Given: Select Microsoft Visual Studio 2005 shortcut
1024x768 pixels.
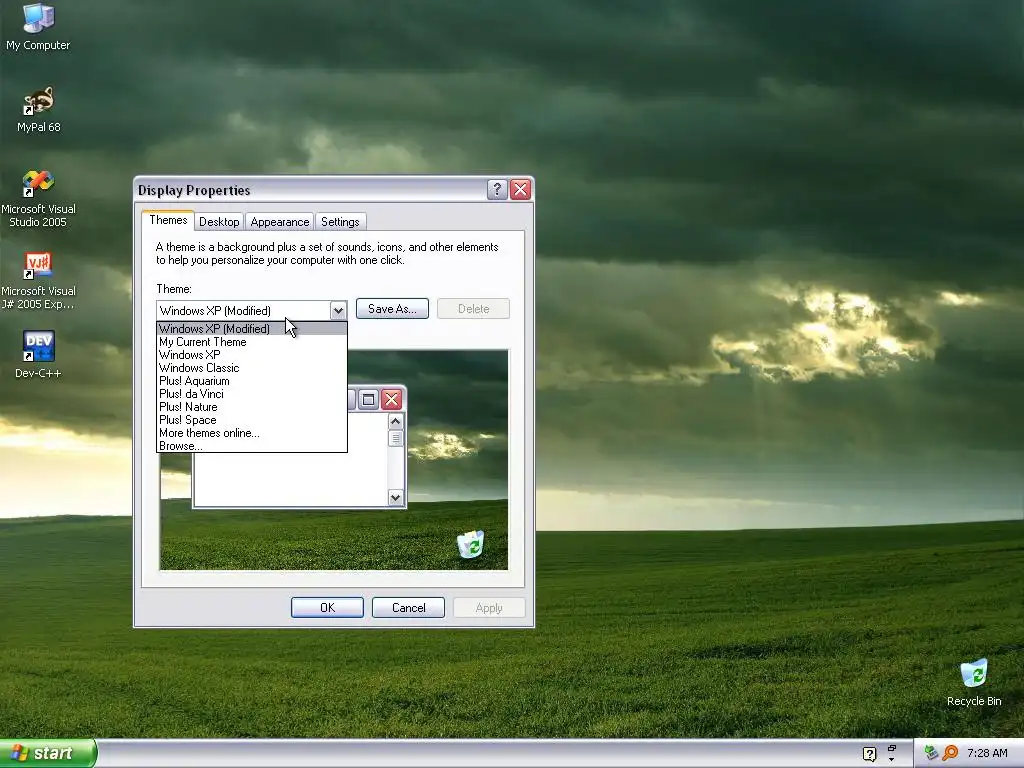Looking at the screenshot, I should point(38,199).
